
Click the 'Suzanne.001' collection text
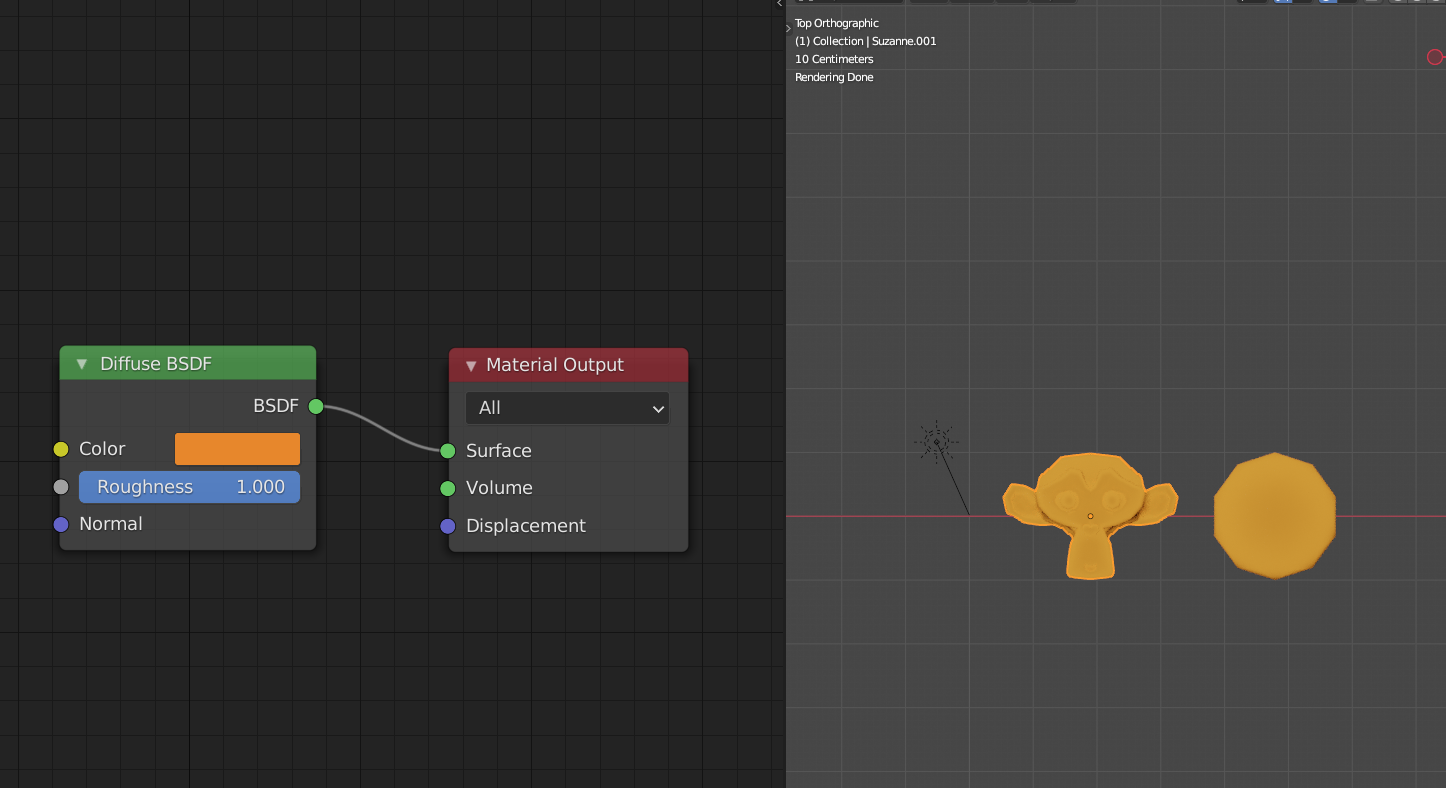(x=904, y=41)
